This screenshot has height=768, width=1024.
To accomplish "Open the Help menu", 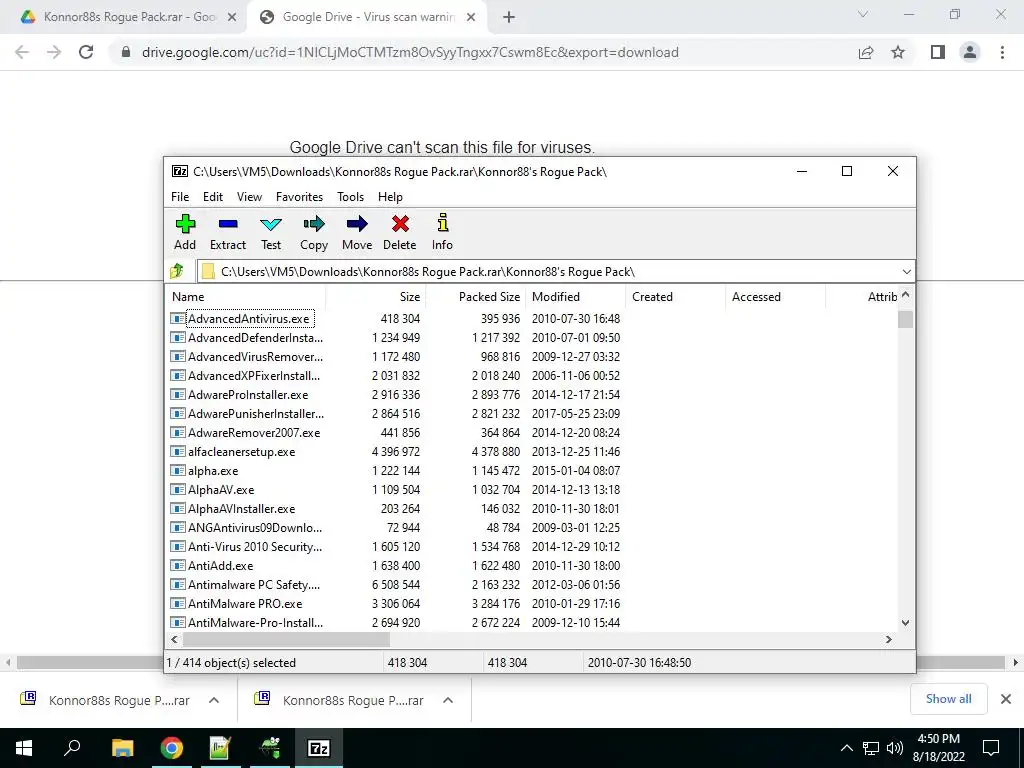I will pos(390,197).
